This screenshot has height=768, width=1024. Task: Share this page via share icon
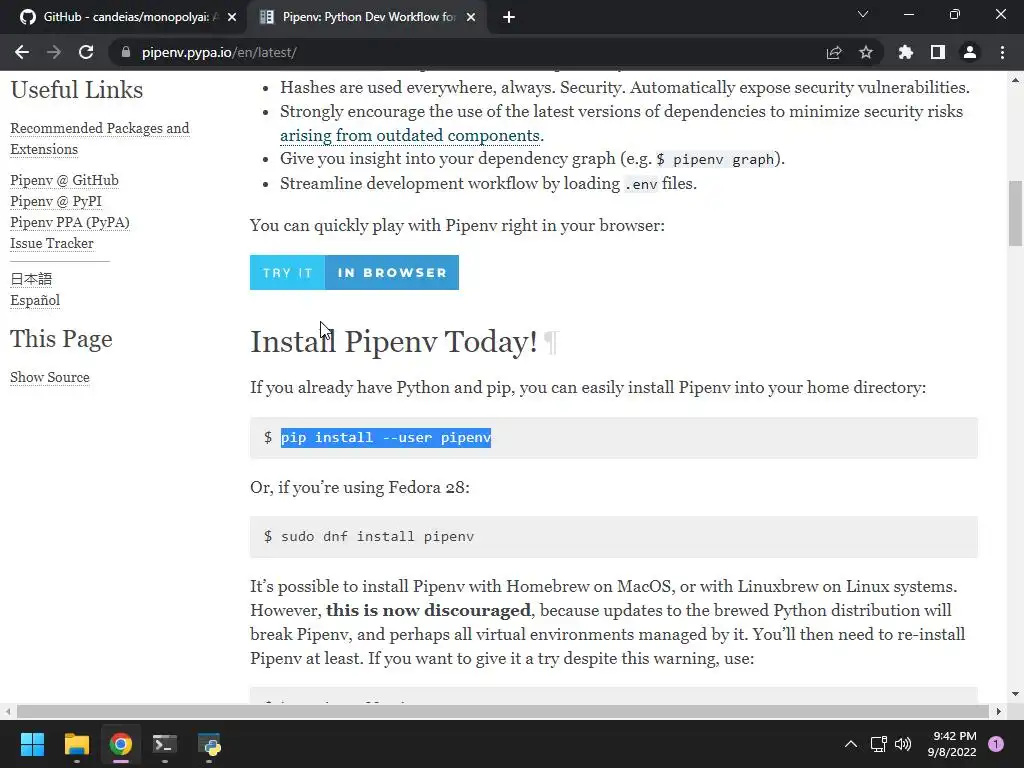(834, 52)
